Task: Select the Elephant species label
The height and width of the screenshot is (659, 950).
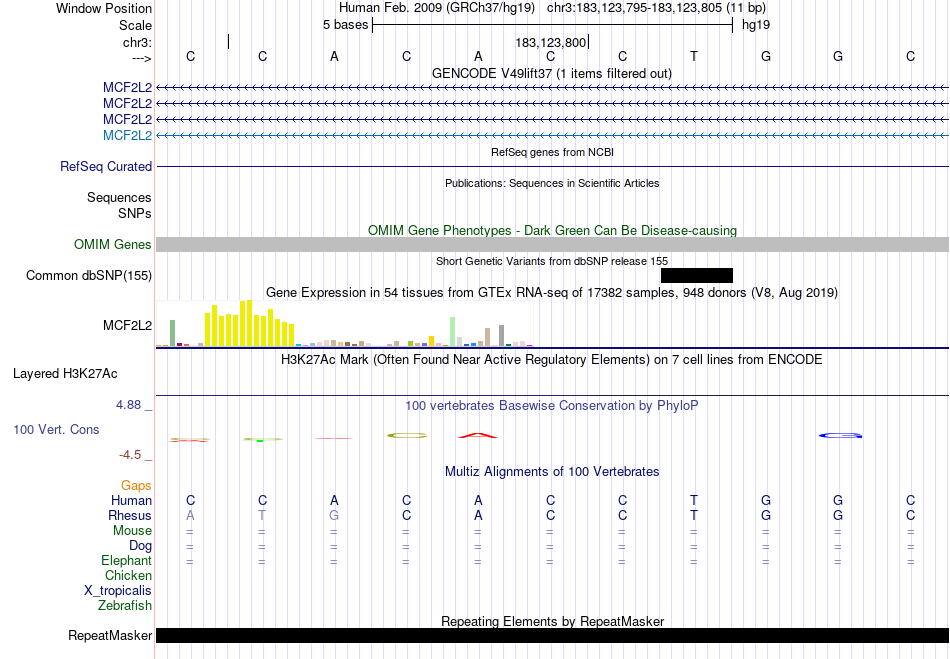Action: tap(127, 560)
